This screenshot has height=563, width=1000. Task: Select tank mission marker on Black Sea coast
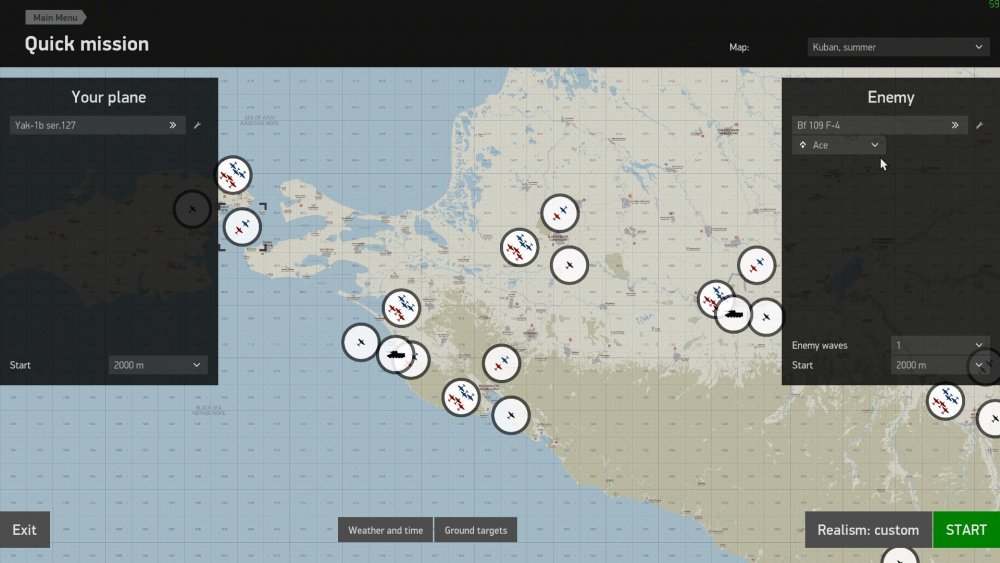pos(394,354)
